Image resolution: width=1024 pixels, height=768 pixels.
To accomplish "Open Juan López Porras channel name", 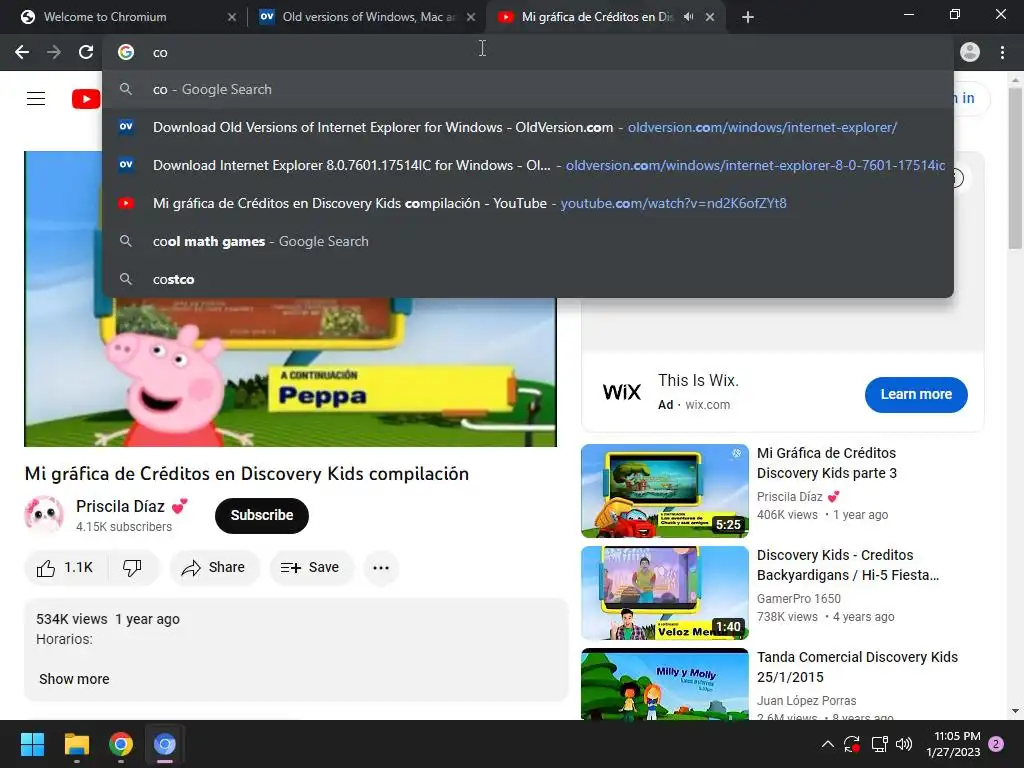I will point(807,701).
